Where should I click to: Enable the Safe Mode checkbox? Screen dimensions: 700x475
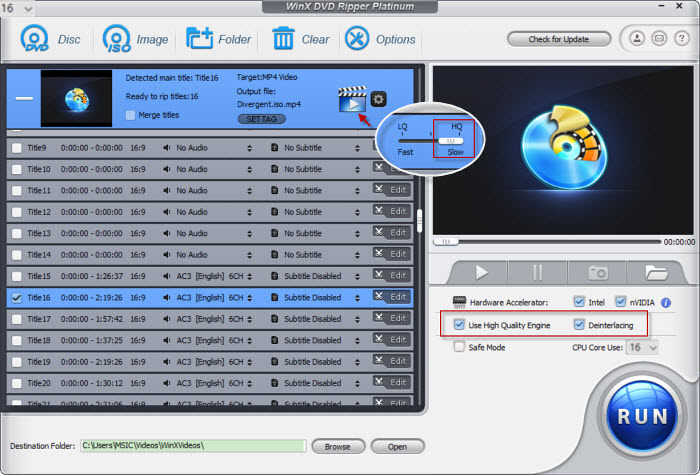coord(459,347)
